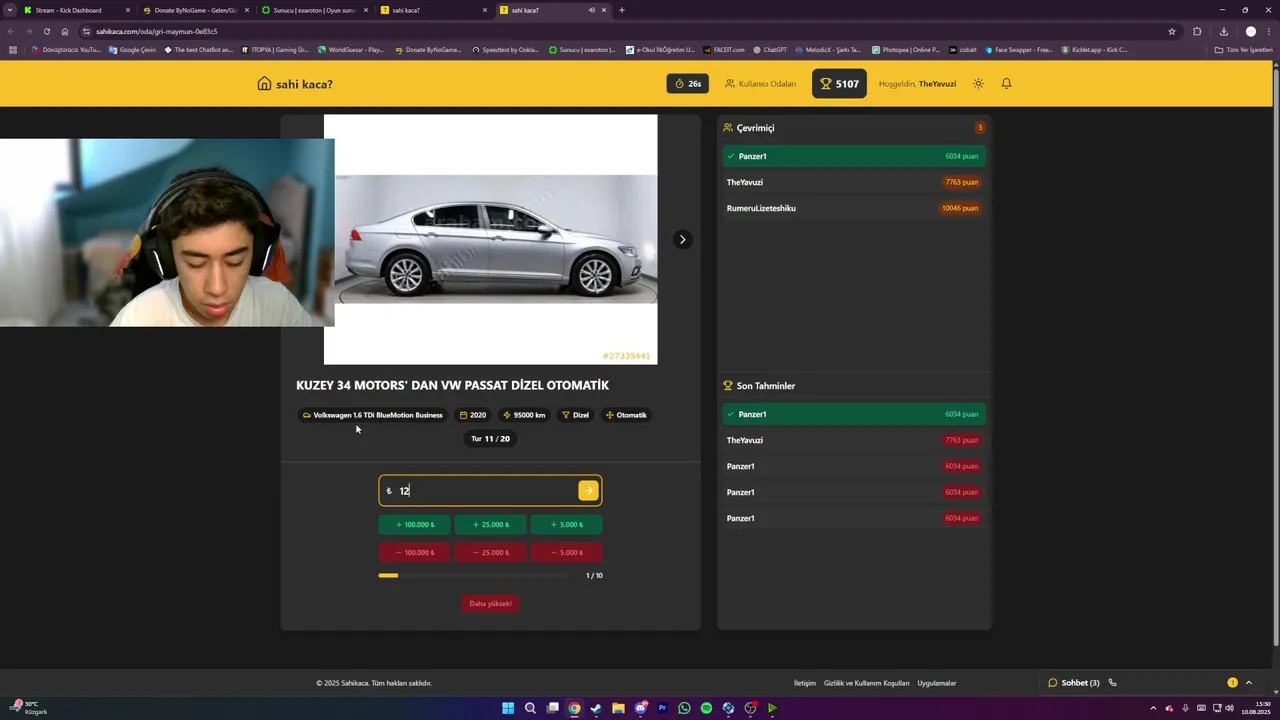Open browser downloads icon
Screen dimensions: 1280x720
click(1224, 31)
